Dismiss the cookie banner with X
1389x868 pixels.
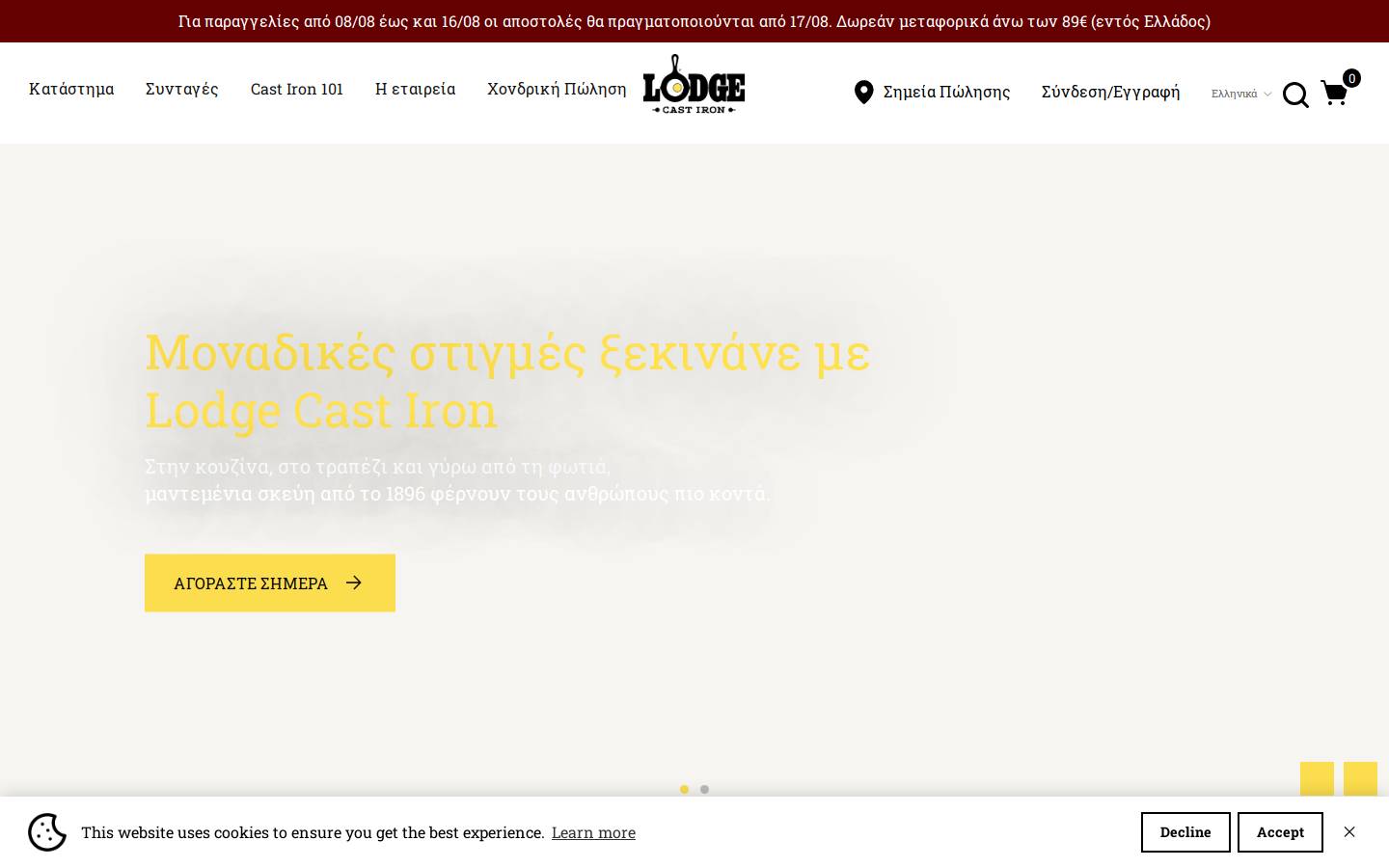point(1349,832)
